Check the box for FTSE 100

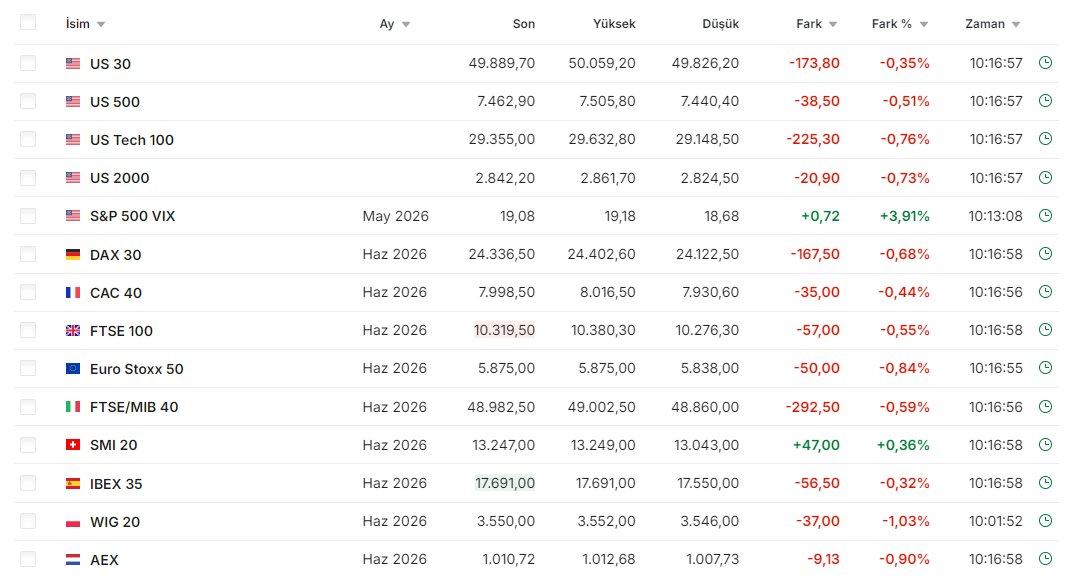click(x=28, y=330)
